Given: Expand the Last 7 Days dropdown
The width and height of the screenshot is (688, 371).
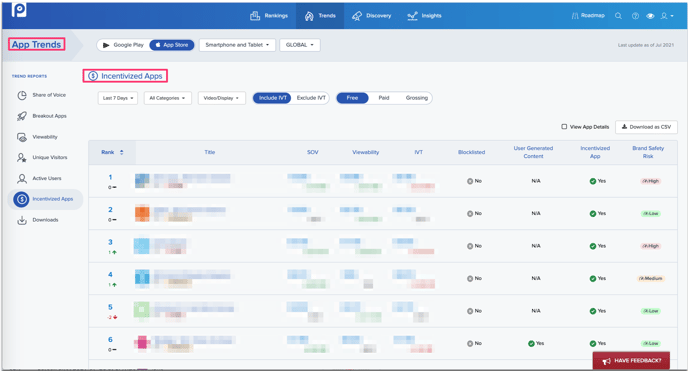Looking at the screenshot, I should tap(118, 98).
